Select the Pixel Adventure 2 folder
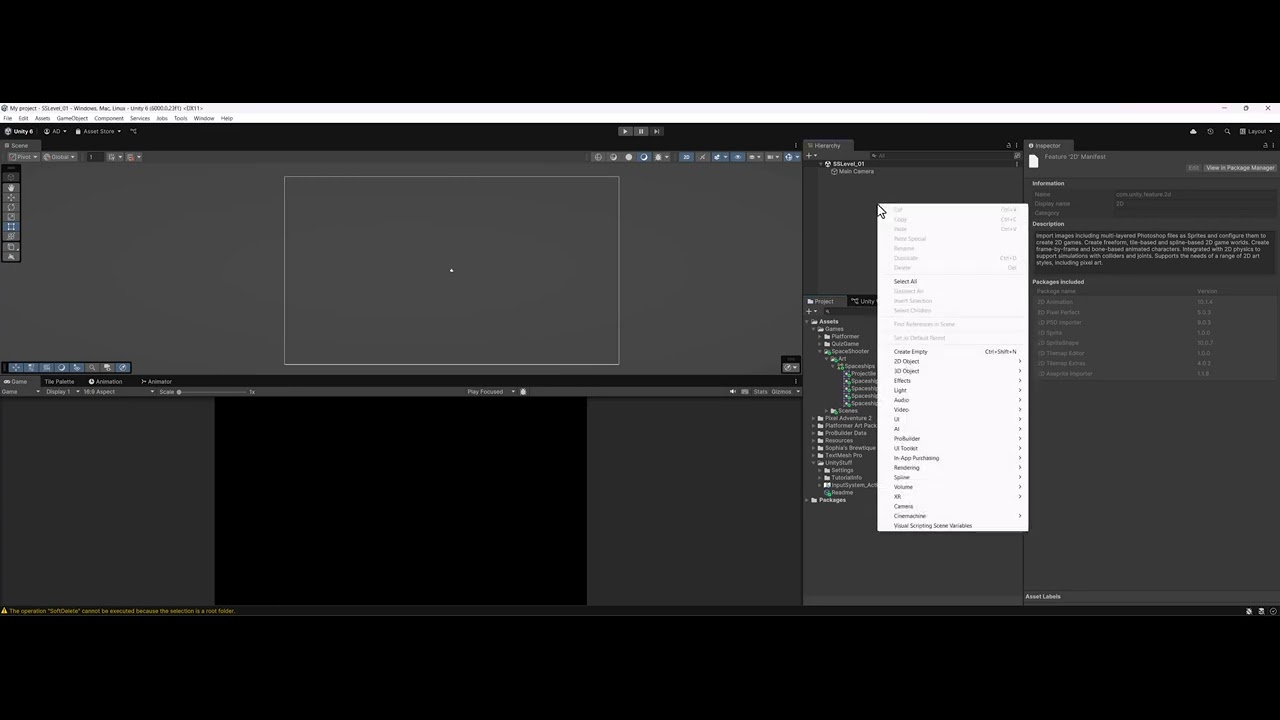The image size is (1280, 720). point(847,418)
